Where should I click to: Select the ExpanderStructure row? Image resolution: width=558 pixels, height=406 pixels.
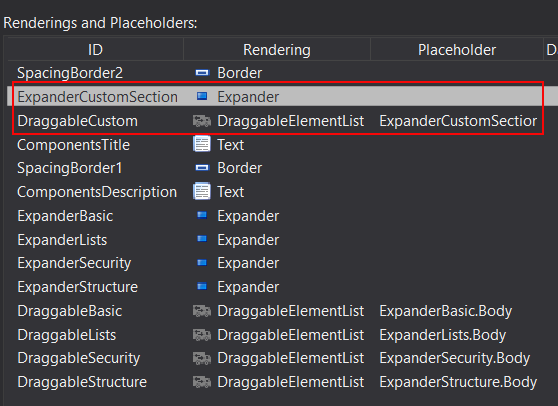tap(283, 287)
